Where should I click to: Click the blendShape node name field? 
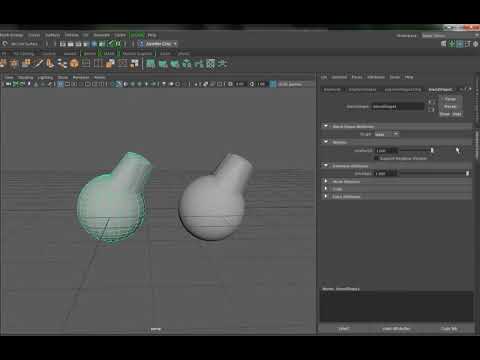point(398,107)
